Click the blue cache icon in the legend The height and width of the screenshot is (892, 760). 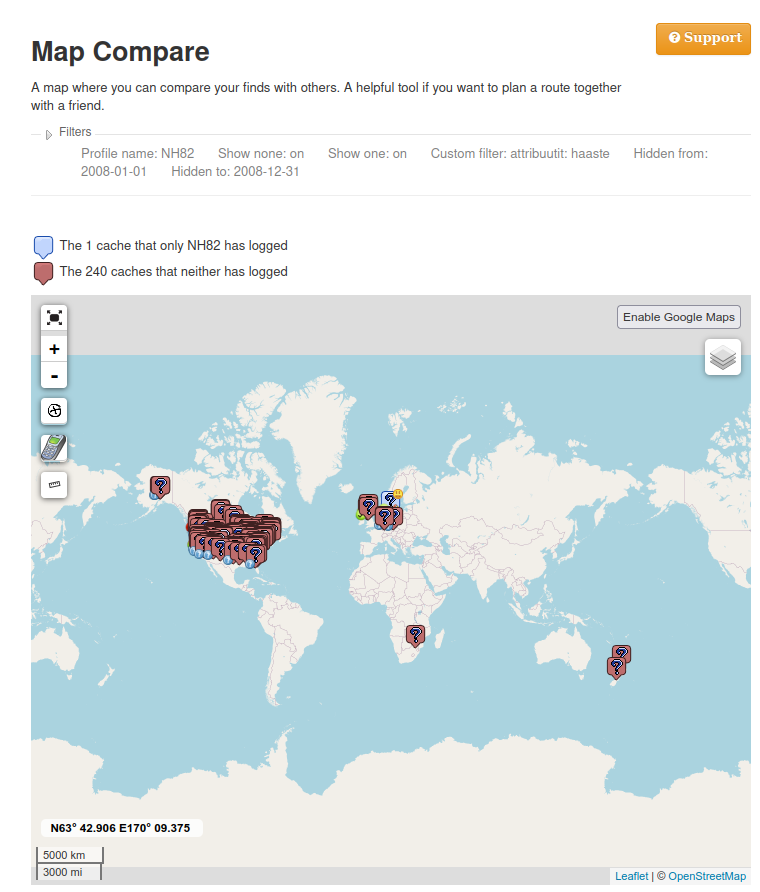coord(43,246)
